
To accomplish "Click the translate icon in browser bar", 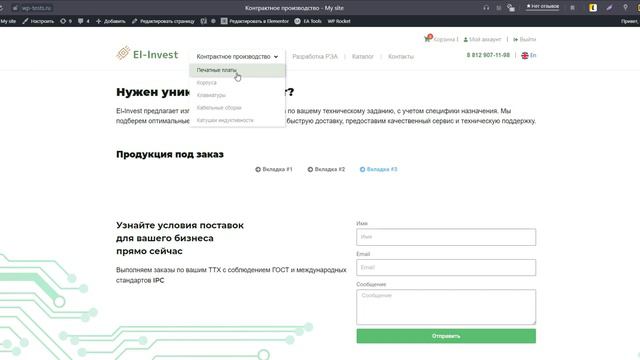I will click(x=511, y=8).
